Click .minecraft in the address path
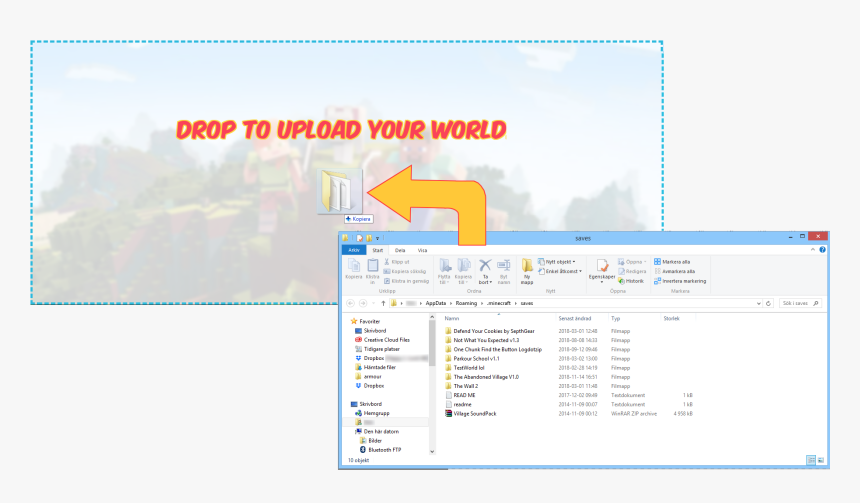The height and width of the screenshot is (503, 860). pyautogui.click(x=499, y=303)
